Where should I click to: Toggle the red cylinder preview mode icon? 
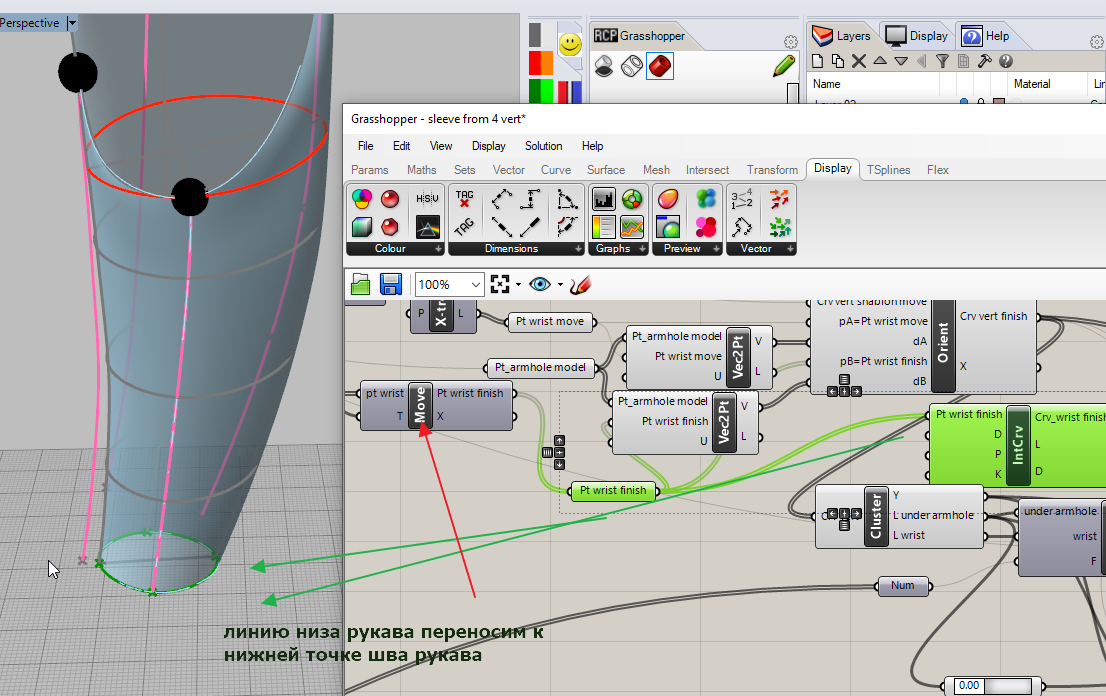[x=660, y=67]
